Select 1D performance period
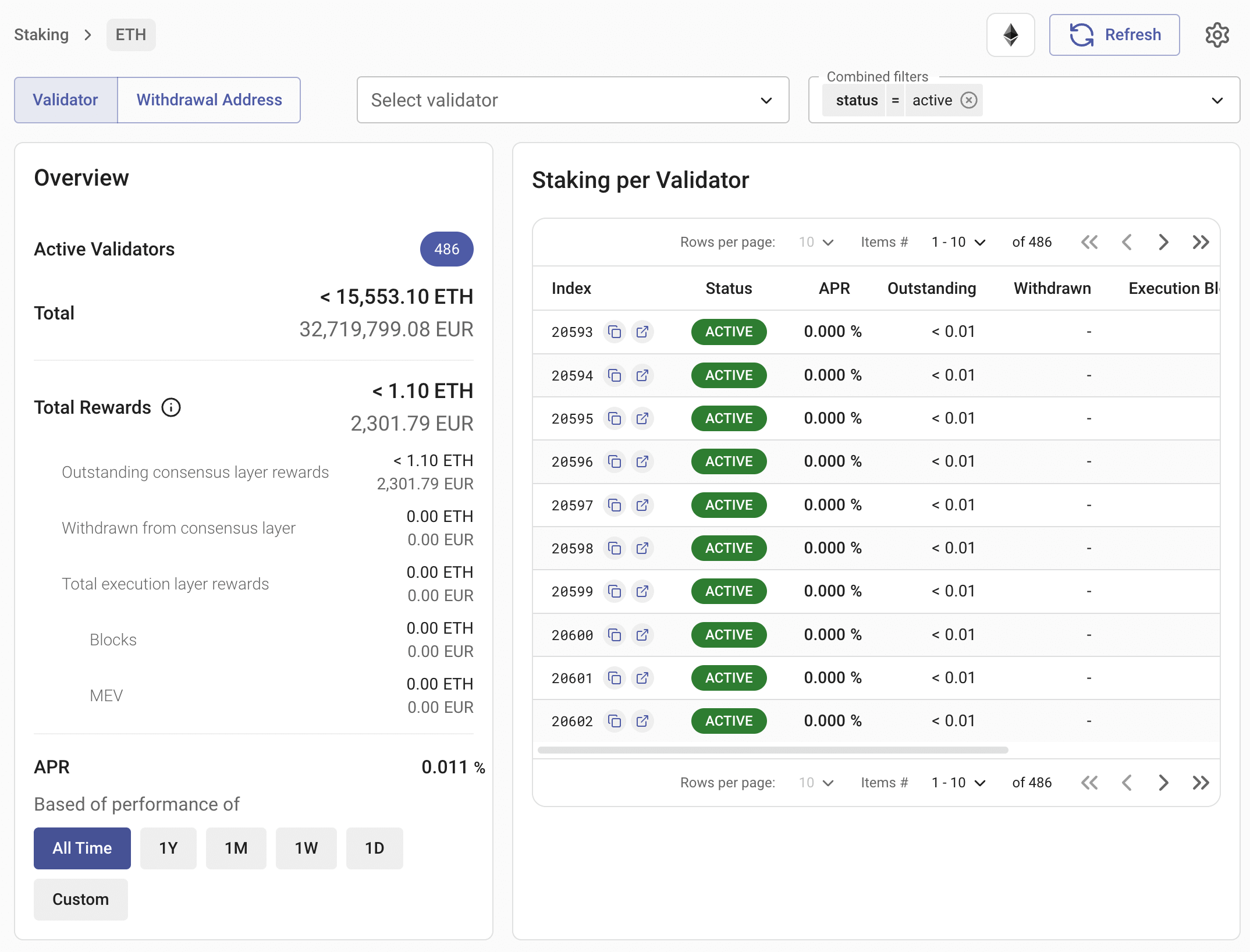 pos(375,848)
